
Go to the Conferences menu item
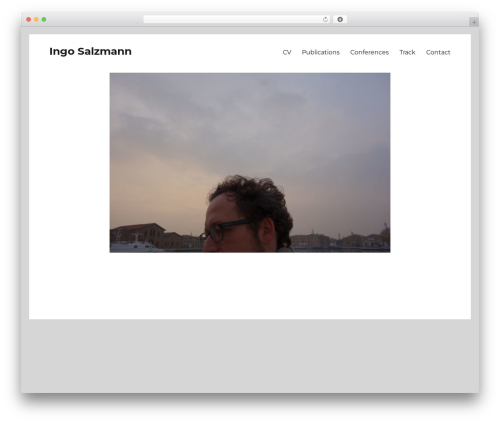pyautogui.click(x=369, y=52)
